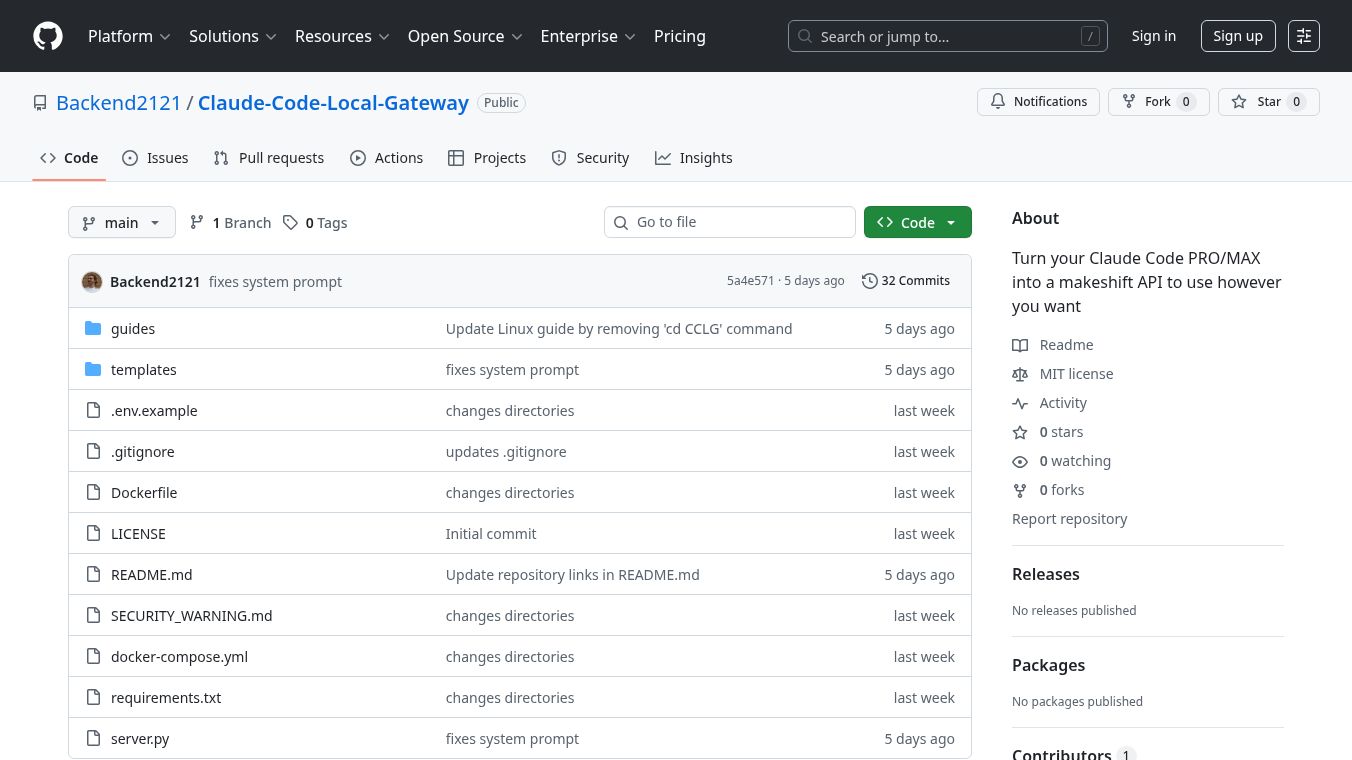Click the Notifications bell icon
This screenshot has width=1352, height=760.
pos(998,102)
